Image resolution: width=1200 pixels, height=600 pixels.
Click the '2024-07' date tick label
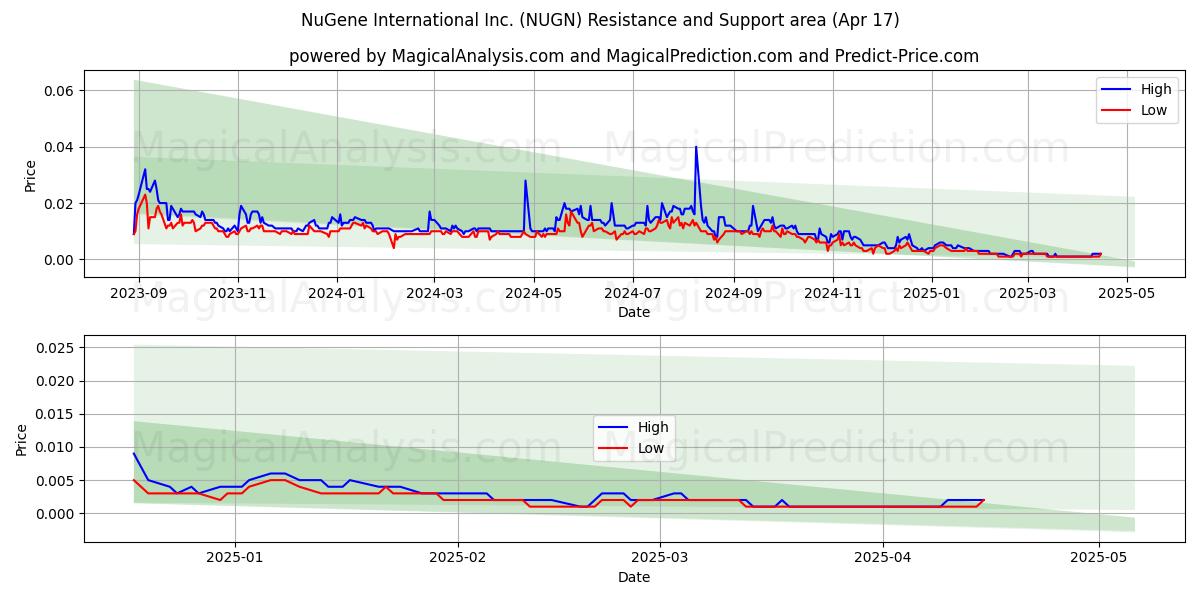[x=632, y=293]
